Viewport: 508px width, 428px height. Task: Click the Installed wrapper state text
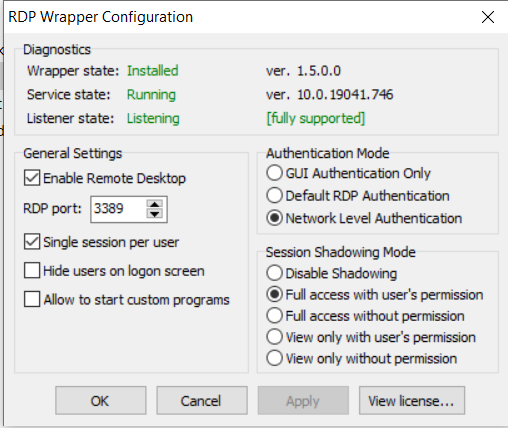tap(153, 71)
